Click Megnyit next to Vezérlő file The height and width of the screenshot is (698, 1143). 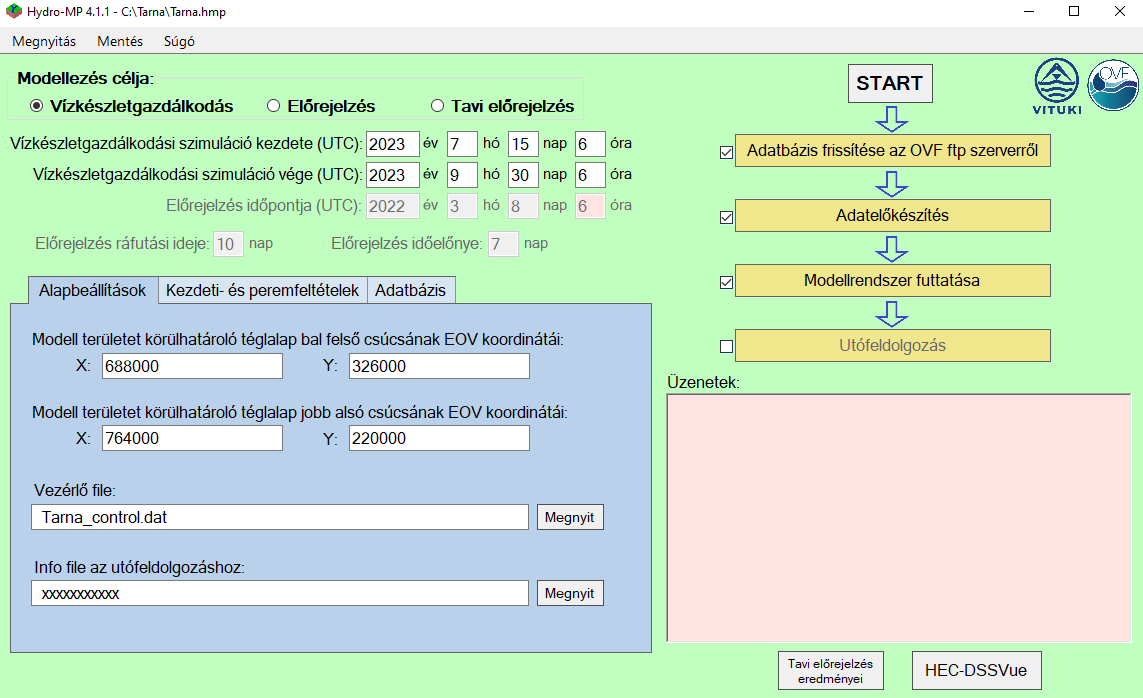click(570, 517)
